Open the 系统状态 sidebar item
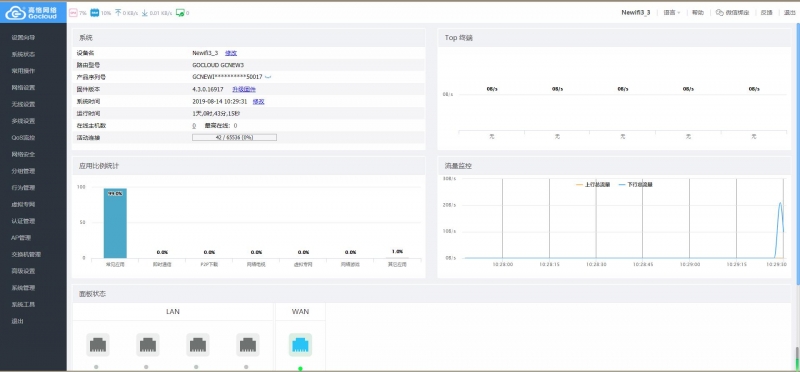This screenshot has width=800, height=372. pos(23,54)
